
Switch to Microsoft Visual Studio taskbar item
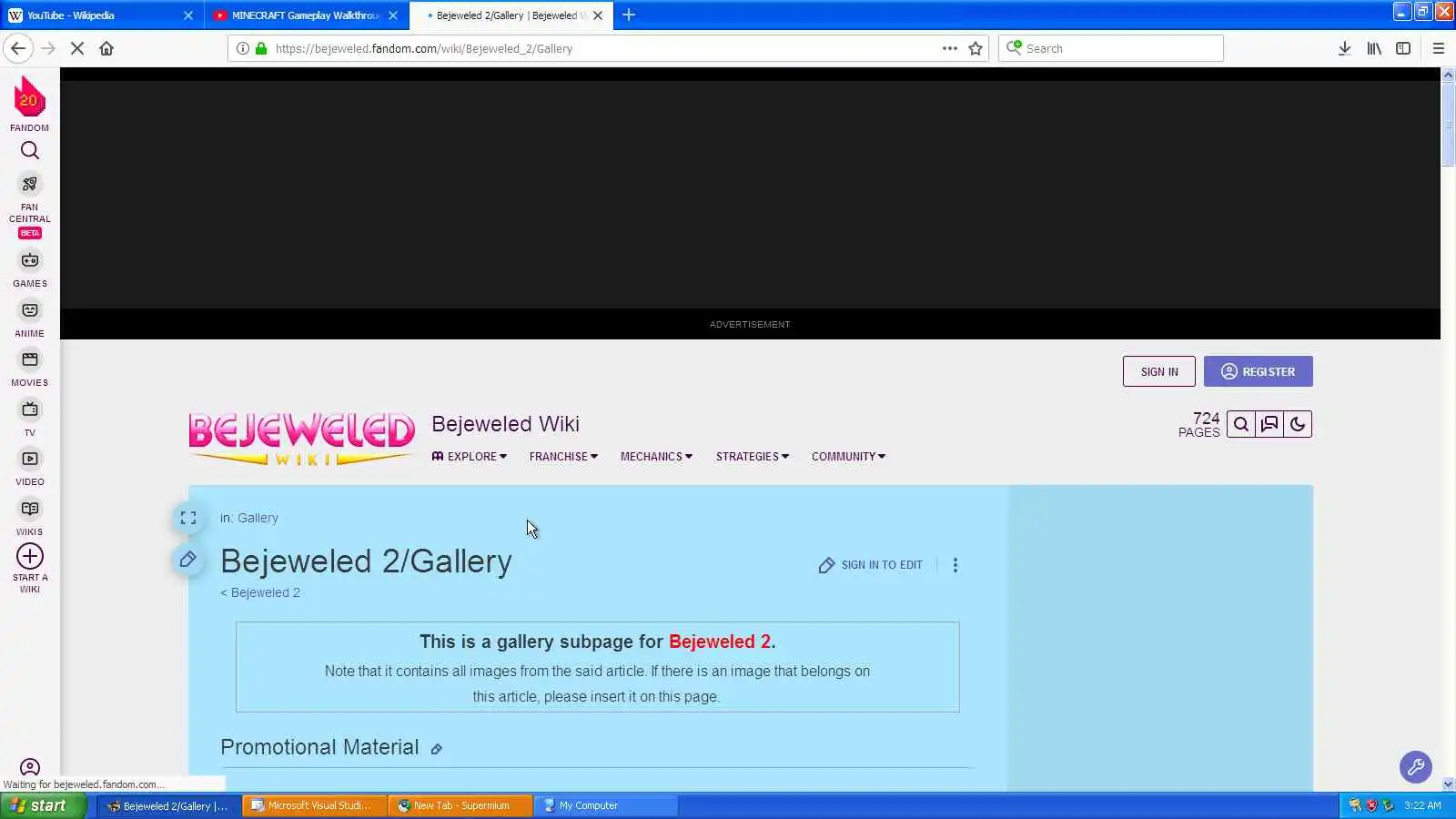pos(315,805)
